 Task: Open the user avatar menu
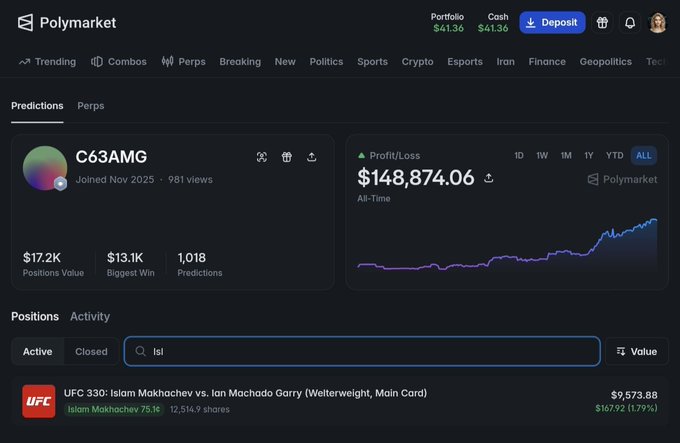(657, 23)
